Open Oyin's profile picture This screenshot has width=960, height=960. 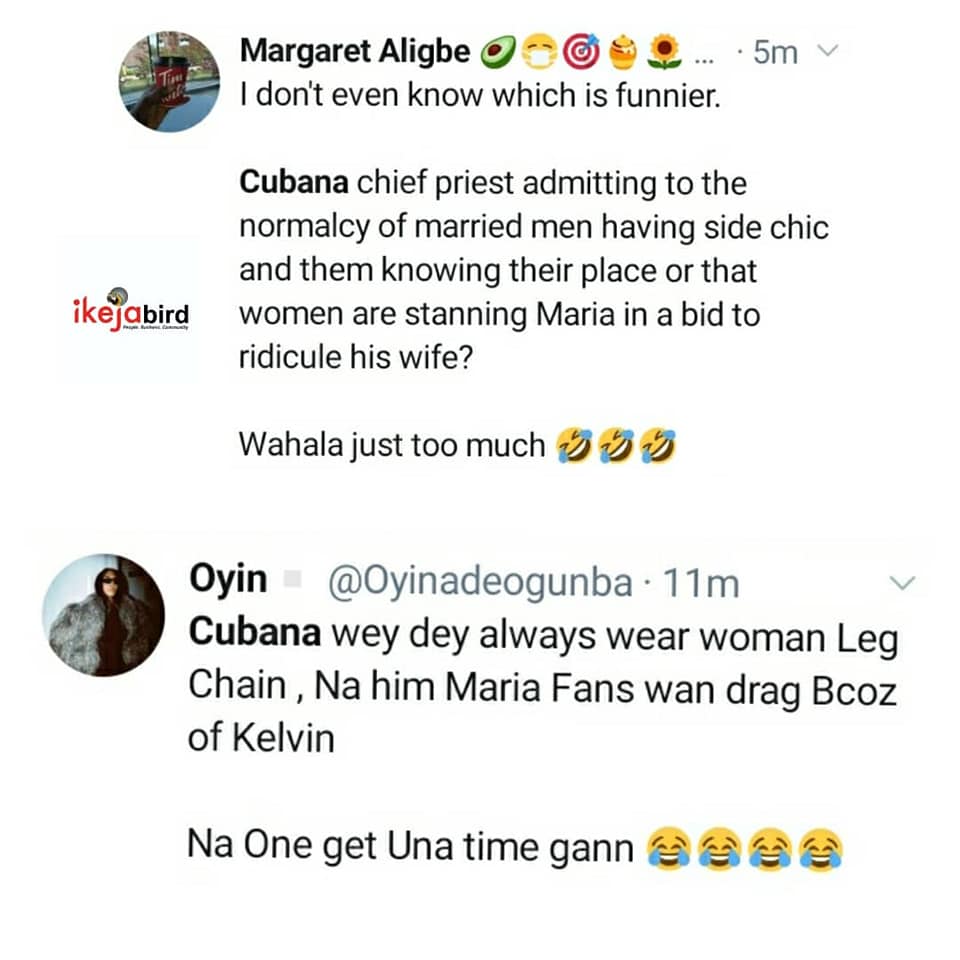click(103, 615)
